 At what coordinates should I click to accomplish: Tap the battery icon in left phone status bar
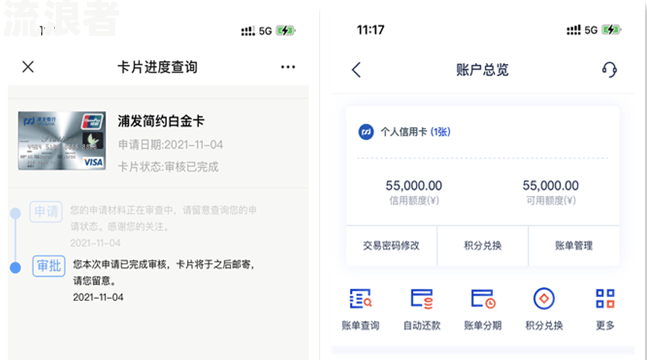pyautogui.click(x=286, y=31)
